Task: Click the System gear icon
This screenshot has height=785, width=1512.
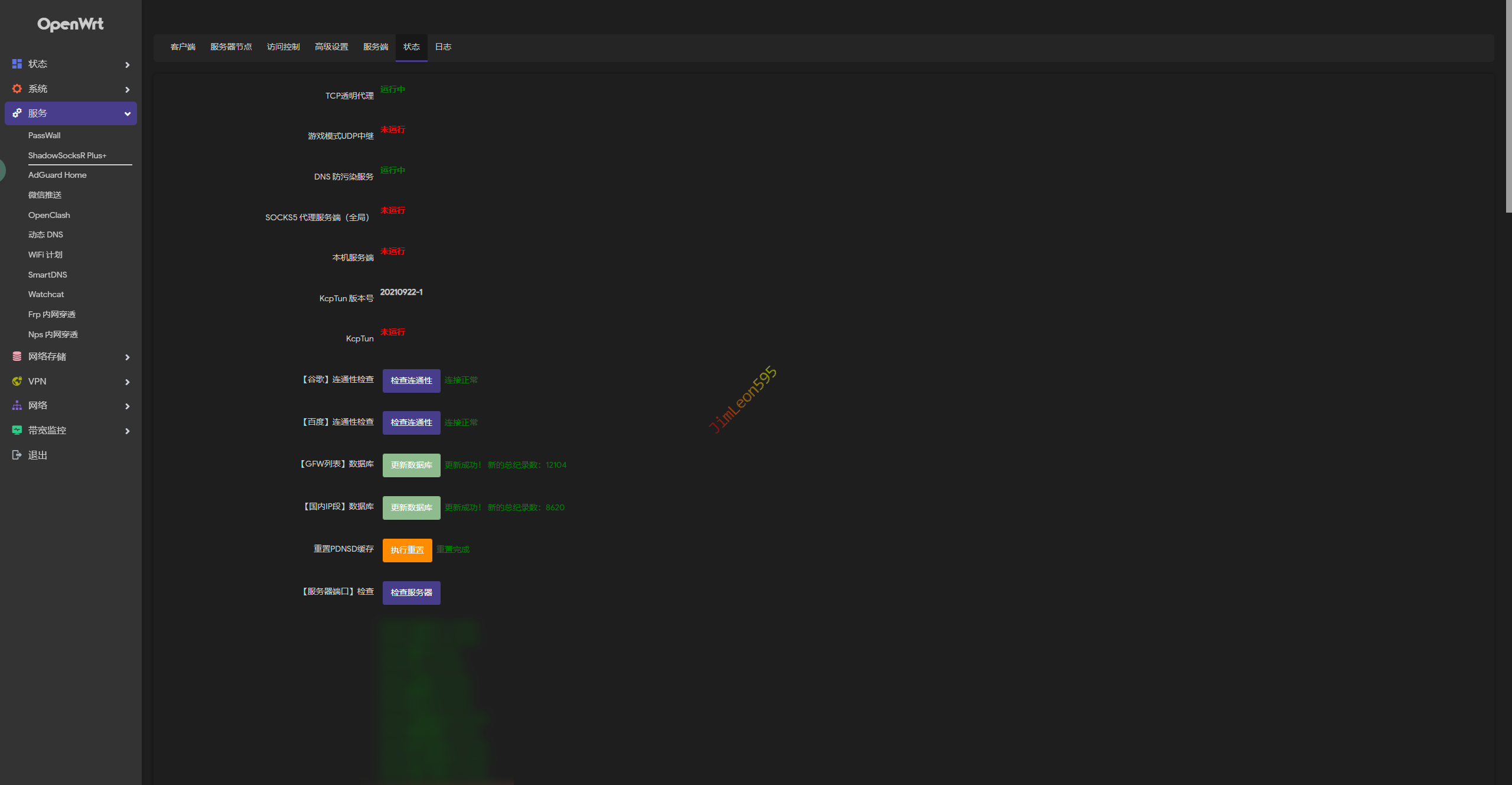Action: pos(17,89)
